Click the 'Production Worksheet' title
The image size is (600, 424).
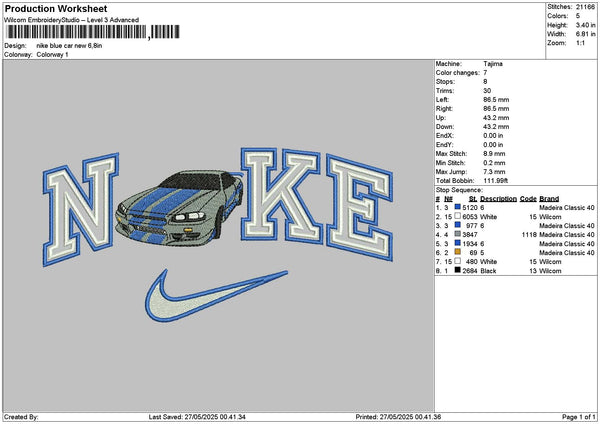click(56, 9)
